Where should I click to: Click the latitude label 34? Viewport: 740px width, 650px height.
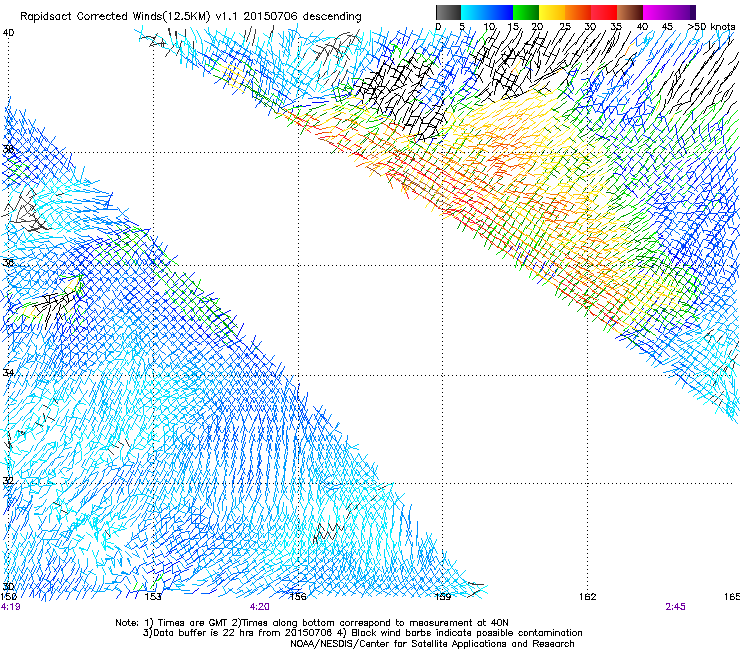click(8, 372)
